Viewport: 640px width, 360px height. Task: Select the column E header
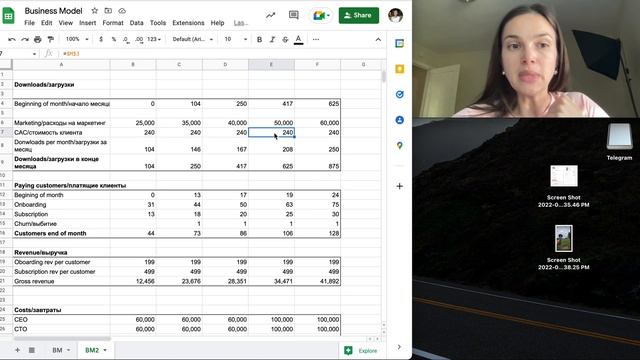point(271,64)
